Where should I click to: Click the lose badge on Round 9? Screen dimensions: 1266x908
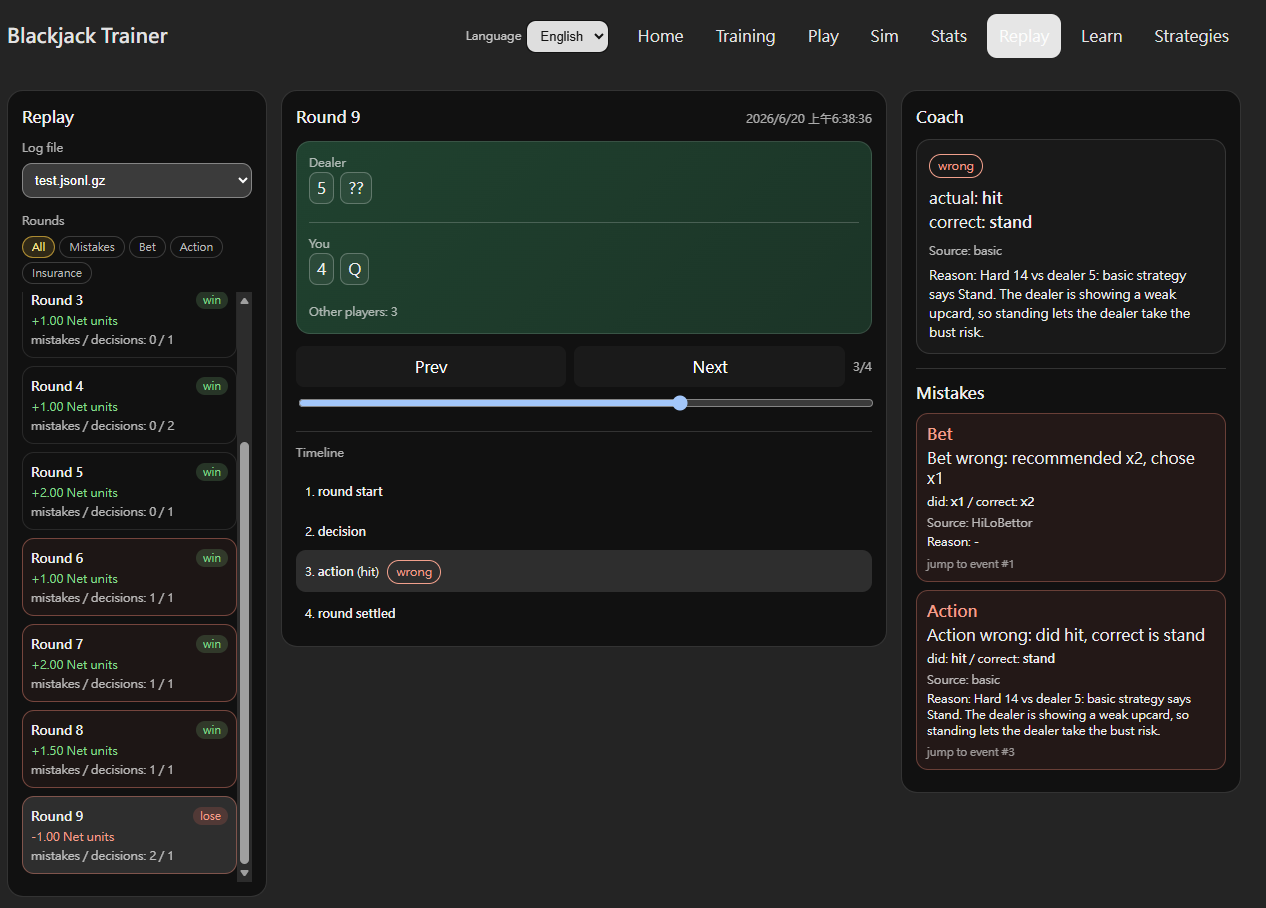tap(210, 816)
